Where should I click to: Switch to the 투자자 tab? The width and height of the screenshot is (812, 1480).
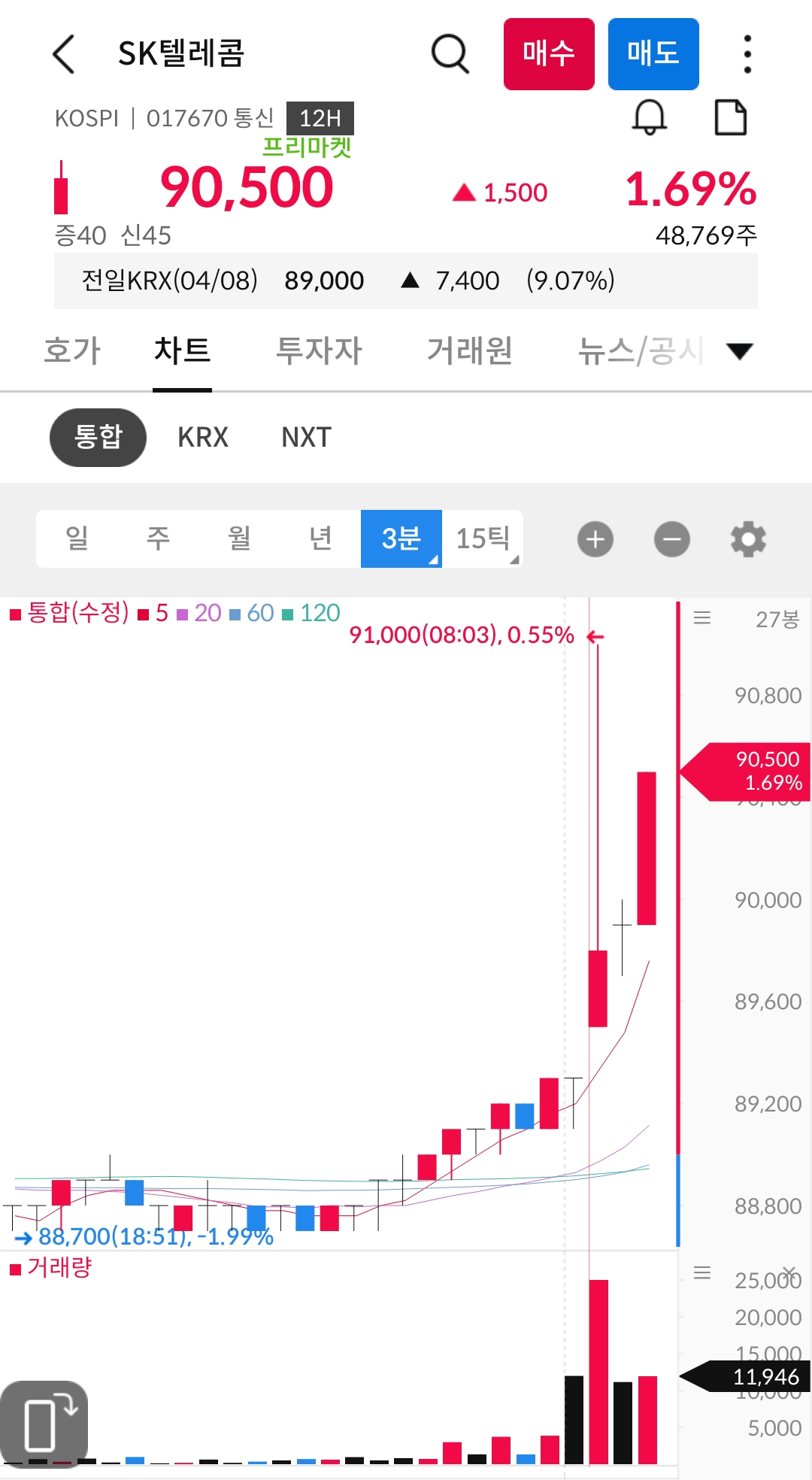[x=319, y=350]
